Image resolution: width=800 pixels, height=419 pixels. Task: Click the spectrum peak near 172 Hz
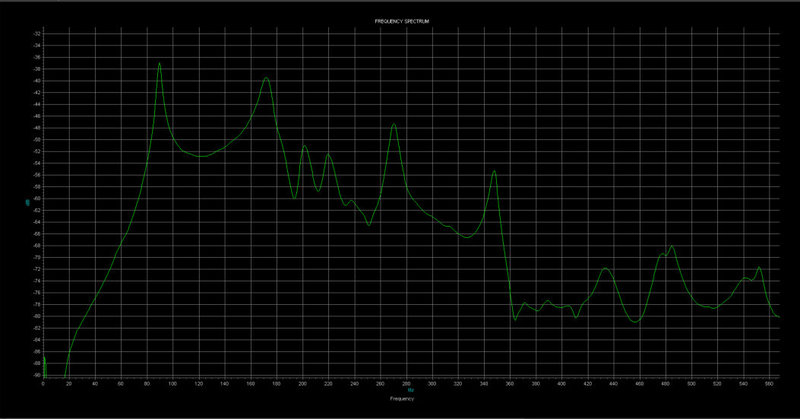(266, 78)
